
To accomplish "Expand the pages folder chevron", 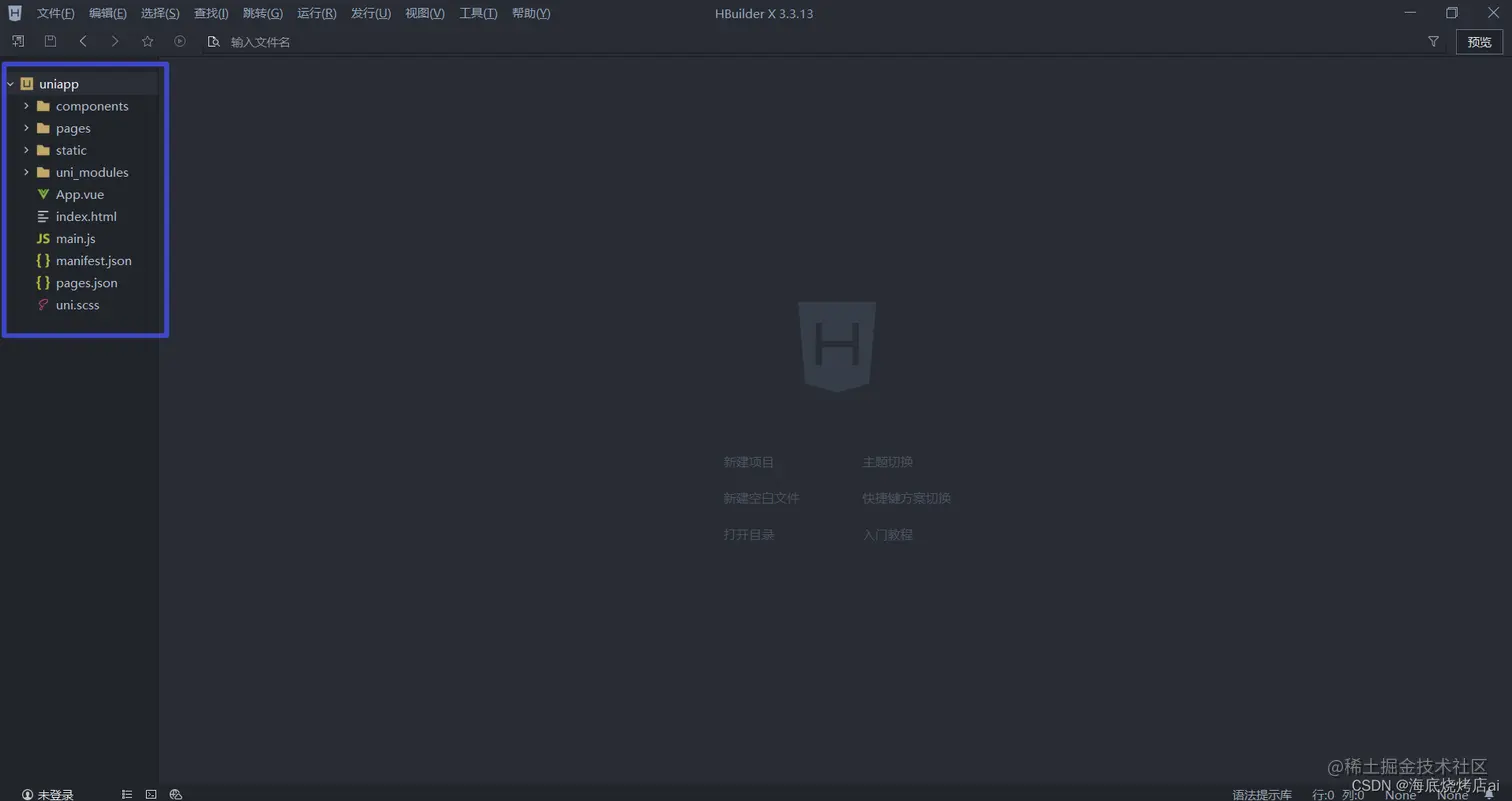I will [26, 128].
